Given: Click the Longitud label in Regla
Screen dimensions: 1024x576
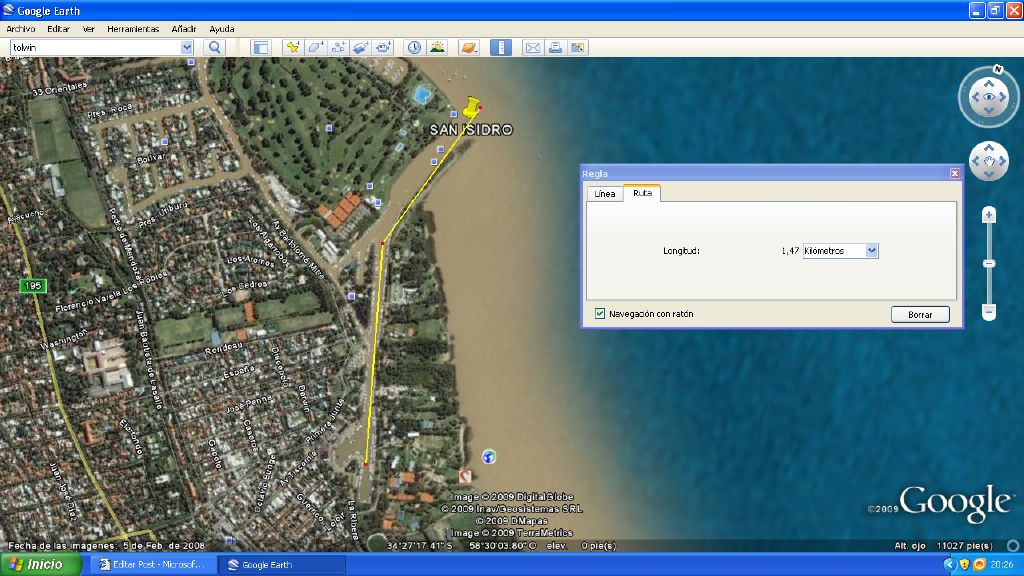Looking at the screenshot, I should (x=681, y=251).
